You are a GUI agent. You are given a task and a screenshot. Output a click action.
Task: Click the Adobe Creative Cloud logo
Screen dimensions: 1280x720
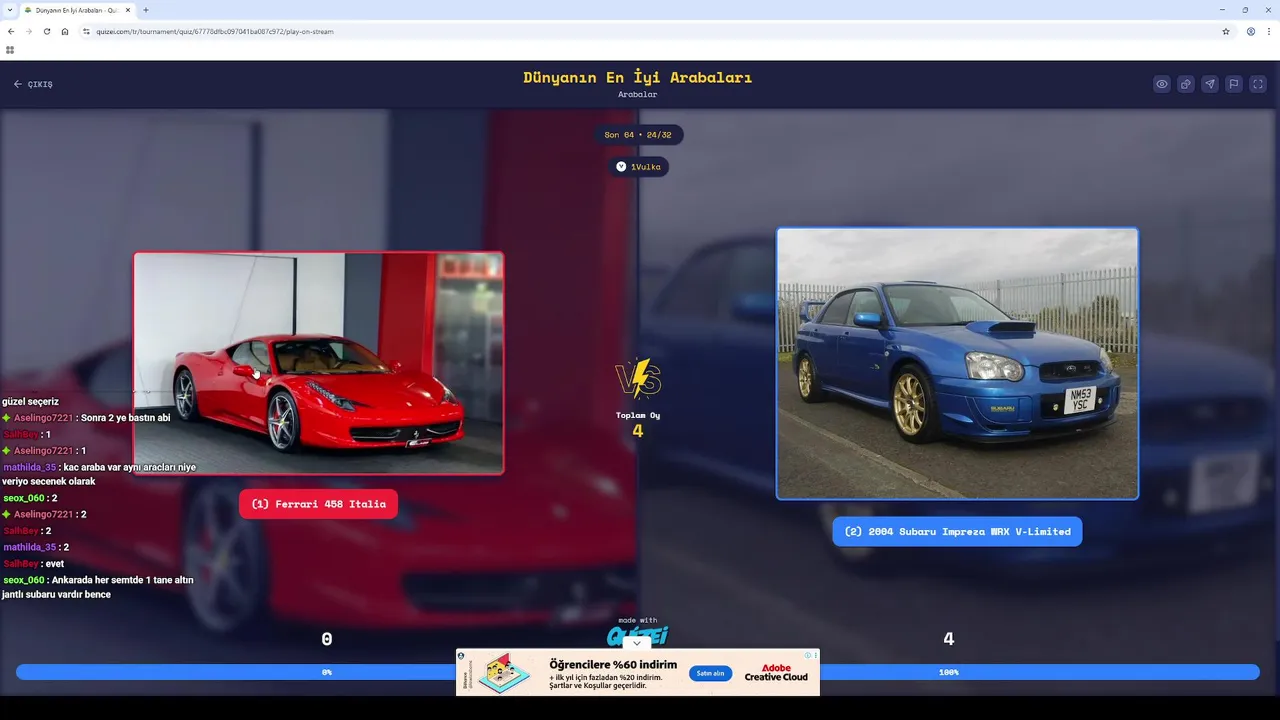coord(776,672)
